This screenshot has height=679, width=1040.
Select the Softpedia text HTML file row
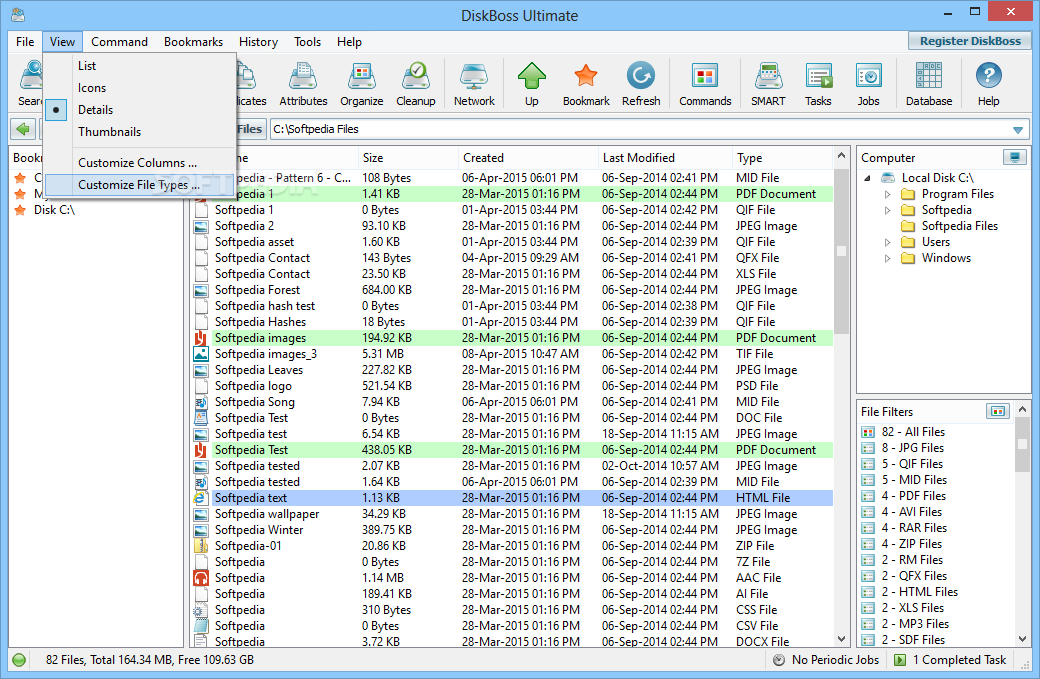click(512, 498)
